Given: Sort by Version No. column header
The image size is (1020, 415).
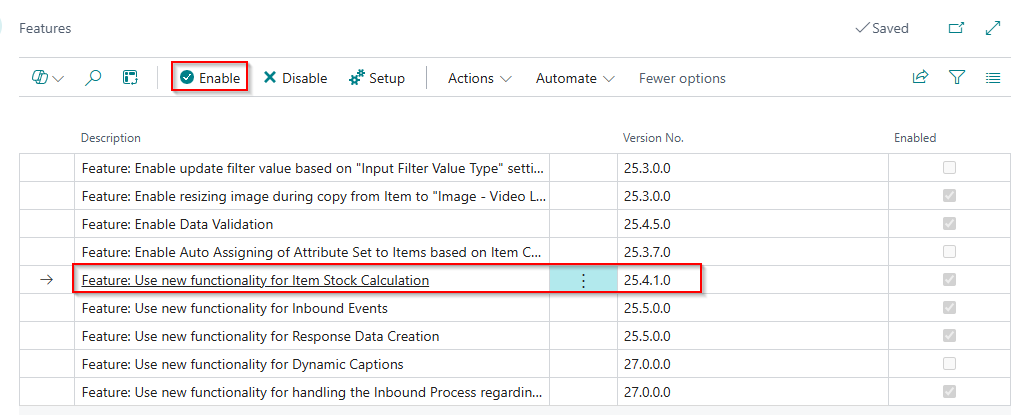Looking at the screenshot, I should pyautogui.click(x=653, y=138).
